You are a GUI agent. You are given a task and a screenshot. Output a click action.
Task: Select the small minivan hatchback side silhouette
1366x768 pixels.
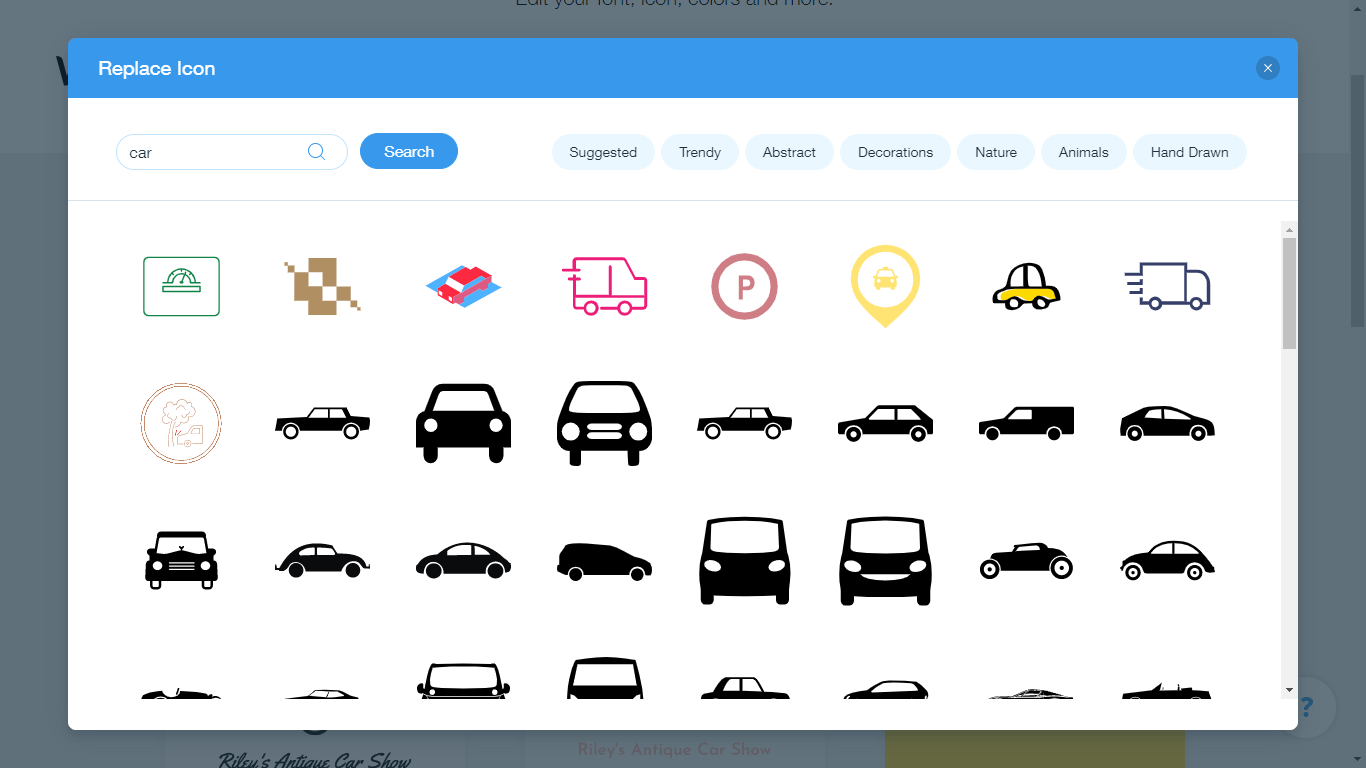(x=604, y=561)
